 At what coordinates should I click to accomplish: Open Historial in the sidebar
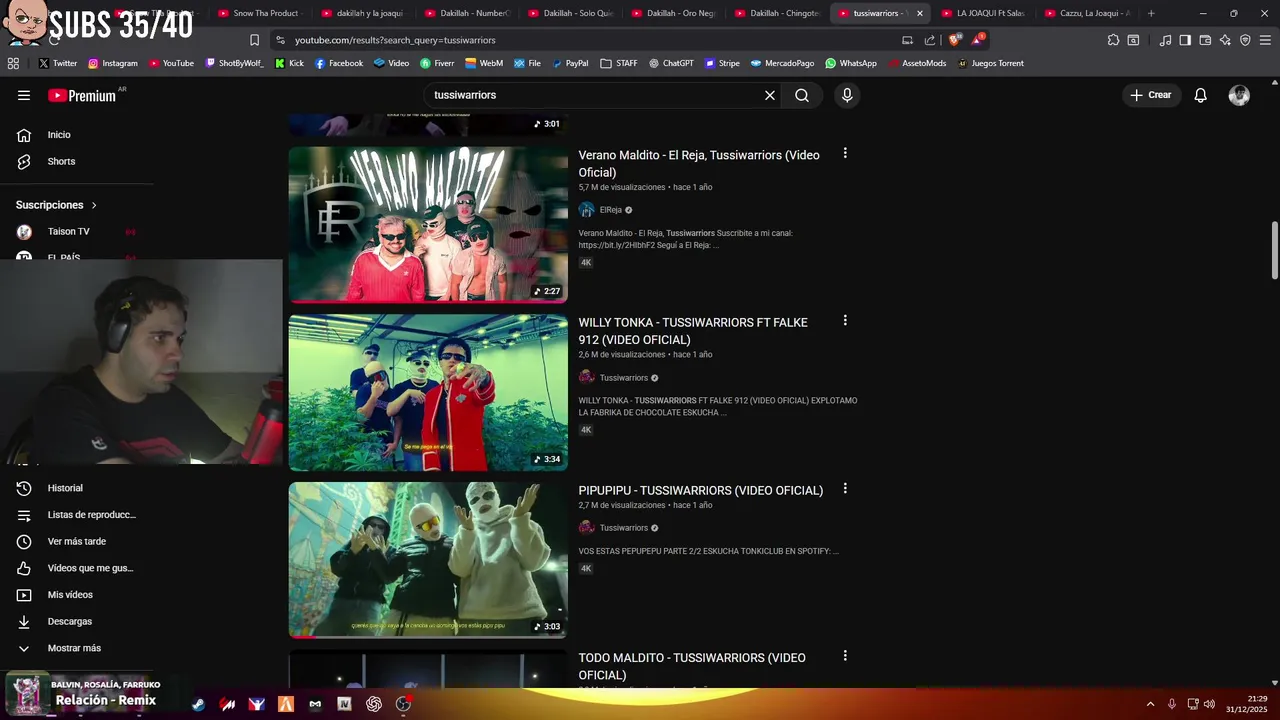click(x=65, y=488)
